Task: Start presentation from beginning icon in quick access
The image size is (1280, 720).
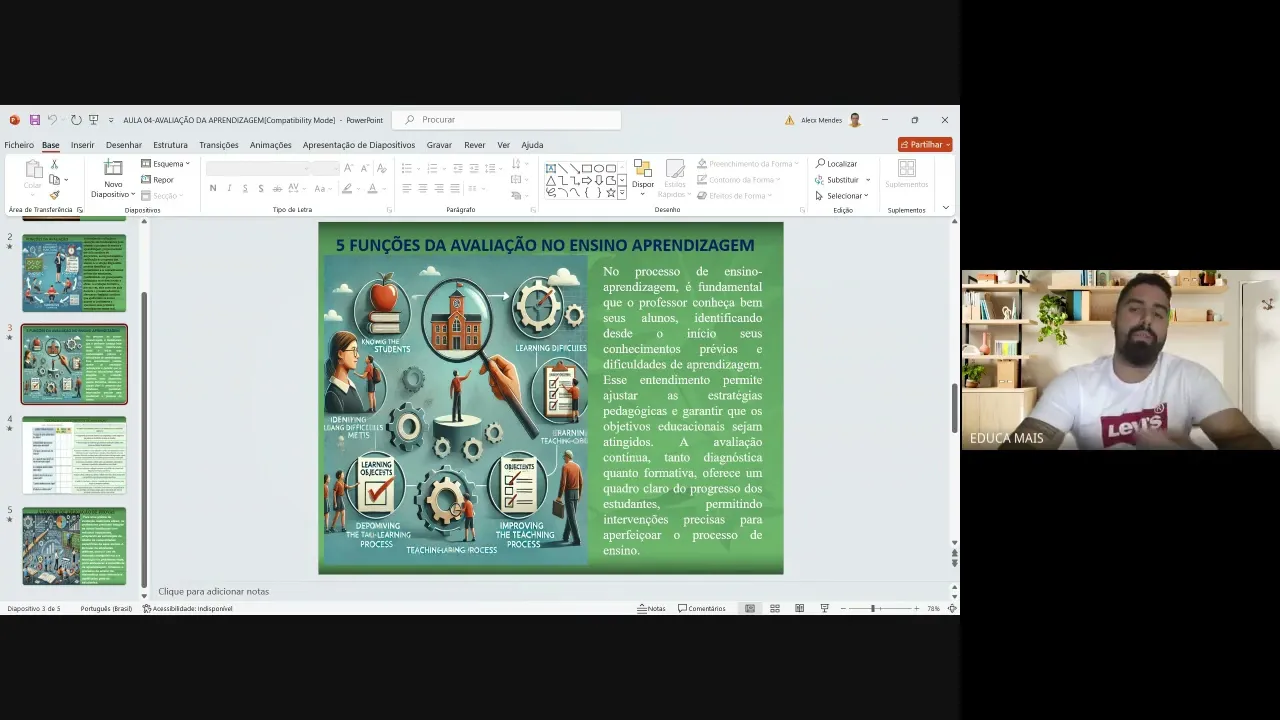Action: point(94,120)
